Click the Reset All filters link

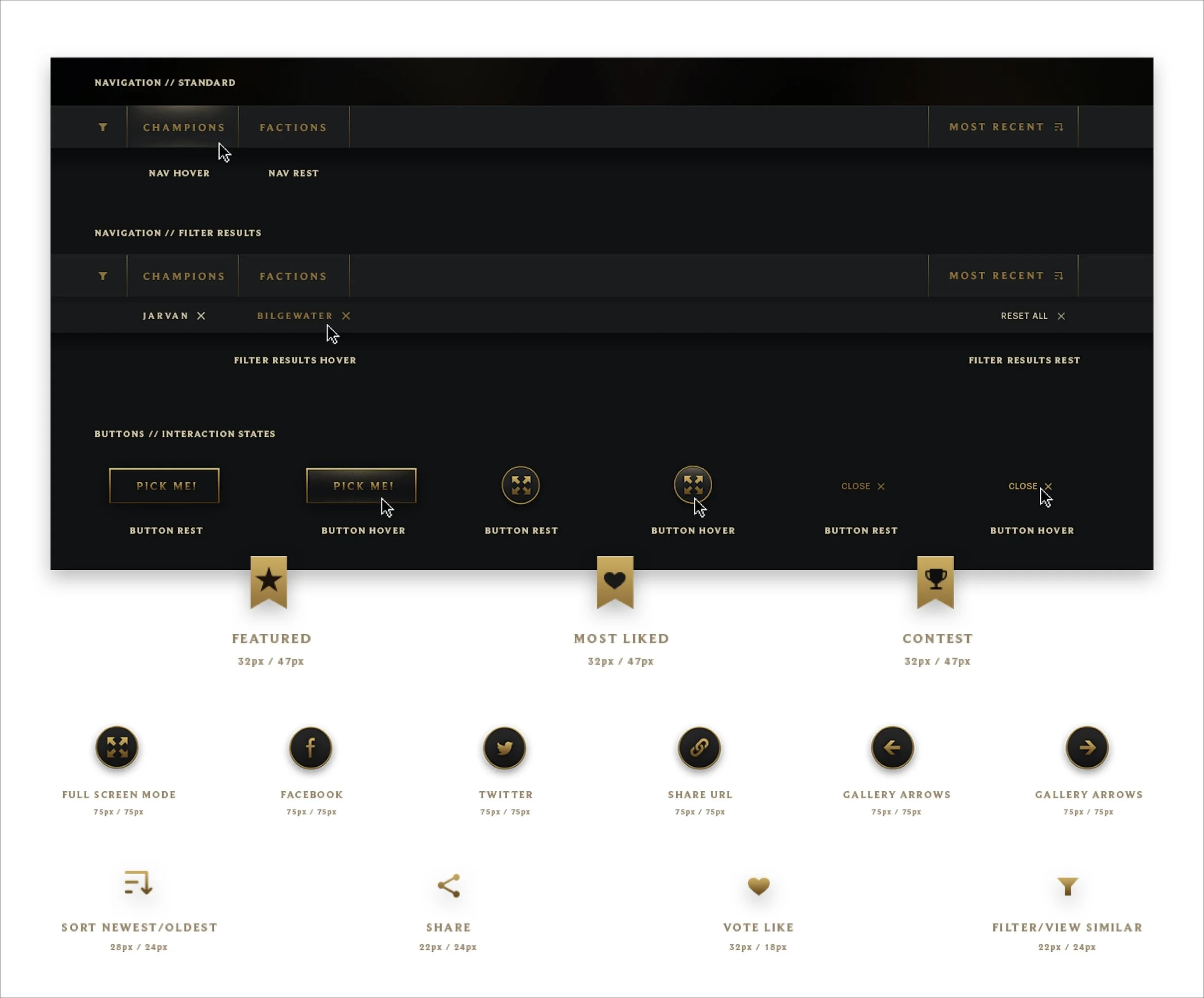point(1032,315)
